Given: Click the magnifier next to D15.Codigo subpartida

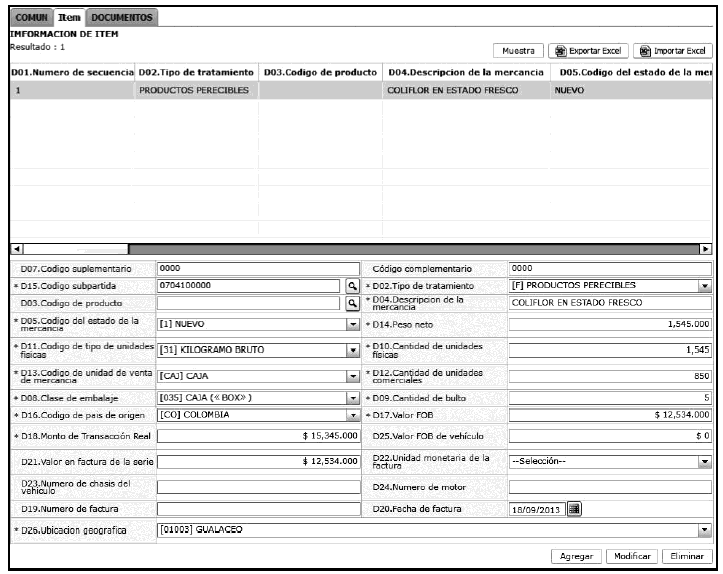Looking at the screenshot, I should click(x=352, y=286).
